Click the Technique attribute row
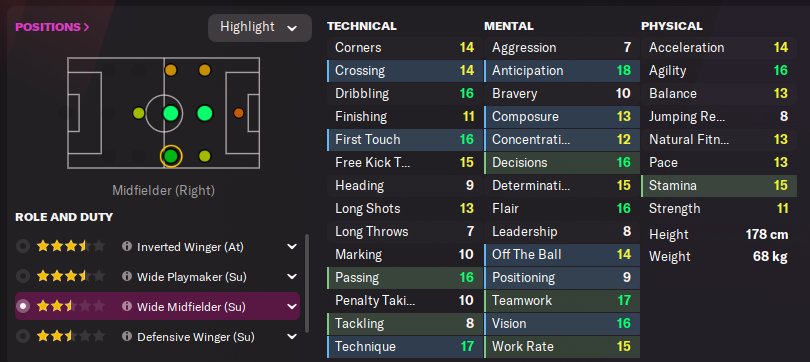 coord(404,347)
